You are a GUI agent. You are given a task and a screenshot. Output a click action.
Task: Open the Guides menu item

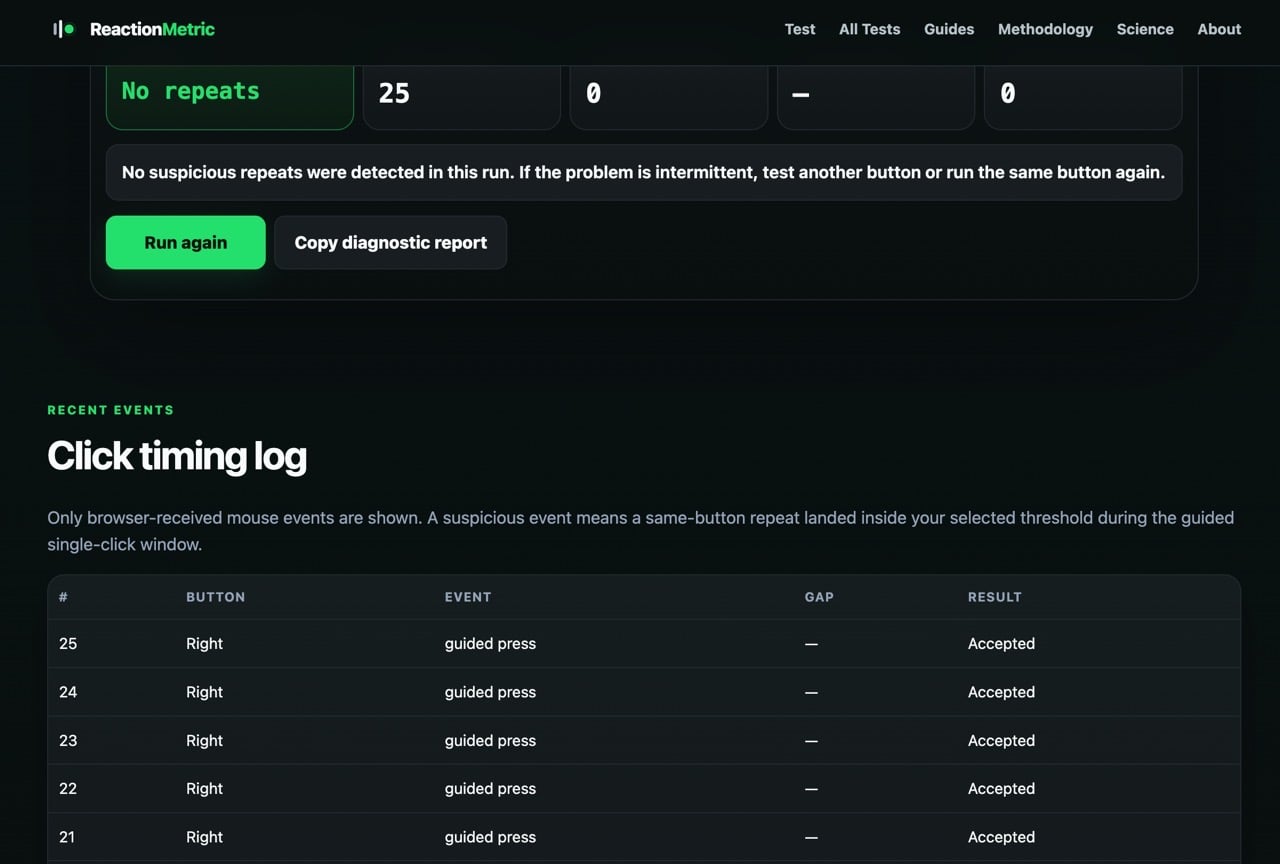(x=949, y=29)
